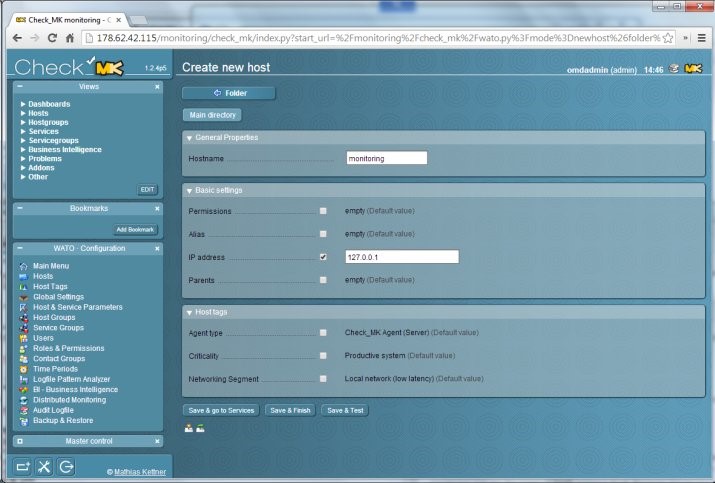Collapse the Basic settings section
The height and width of the screenshot is (483, 715).
pyautogui.click(x=190, y=190)
